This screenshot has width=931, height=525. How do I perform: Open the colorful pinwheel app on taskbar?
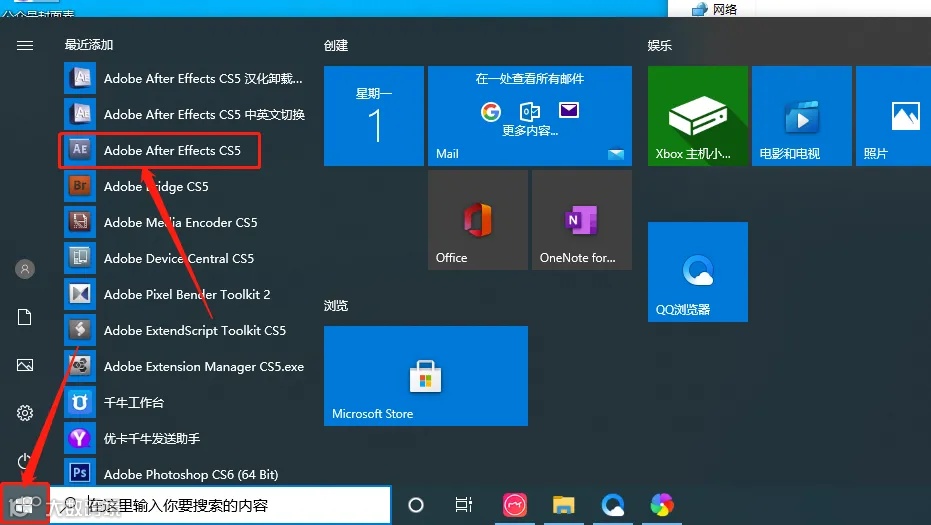tap(662, 505)
